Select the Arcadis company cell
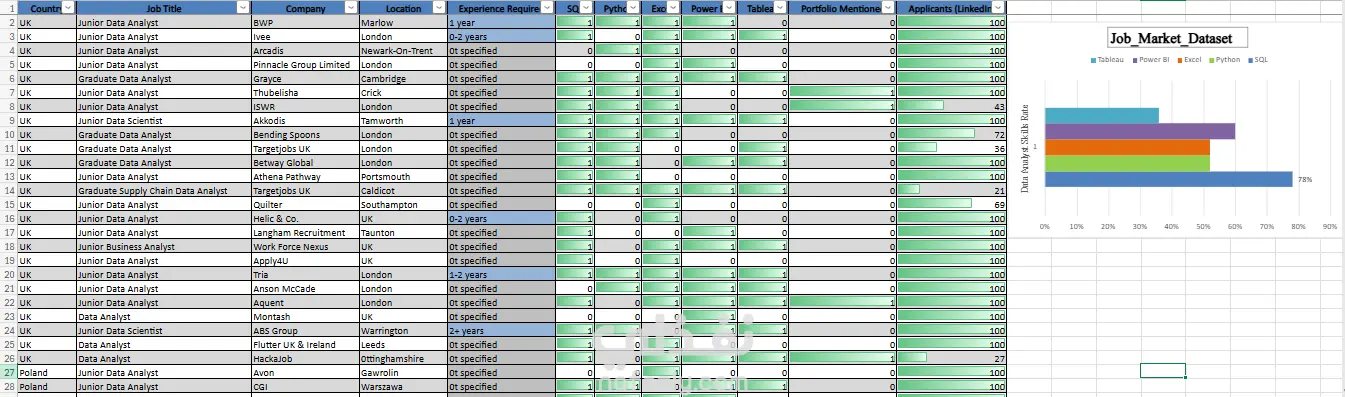Viewport: 1345px width, 397px height. click(x=305, y=50)
